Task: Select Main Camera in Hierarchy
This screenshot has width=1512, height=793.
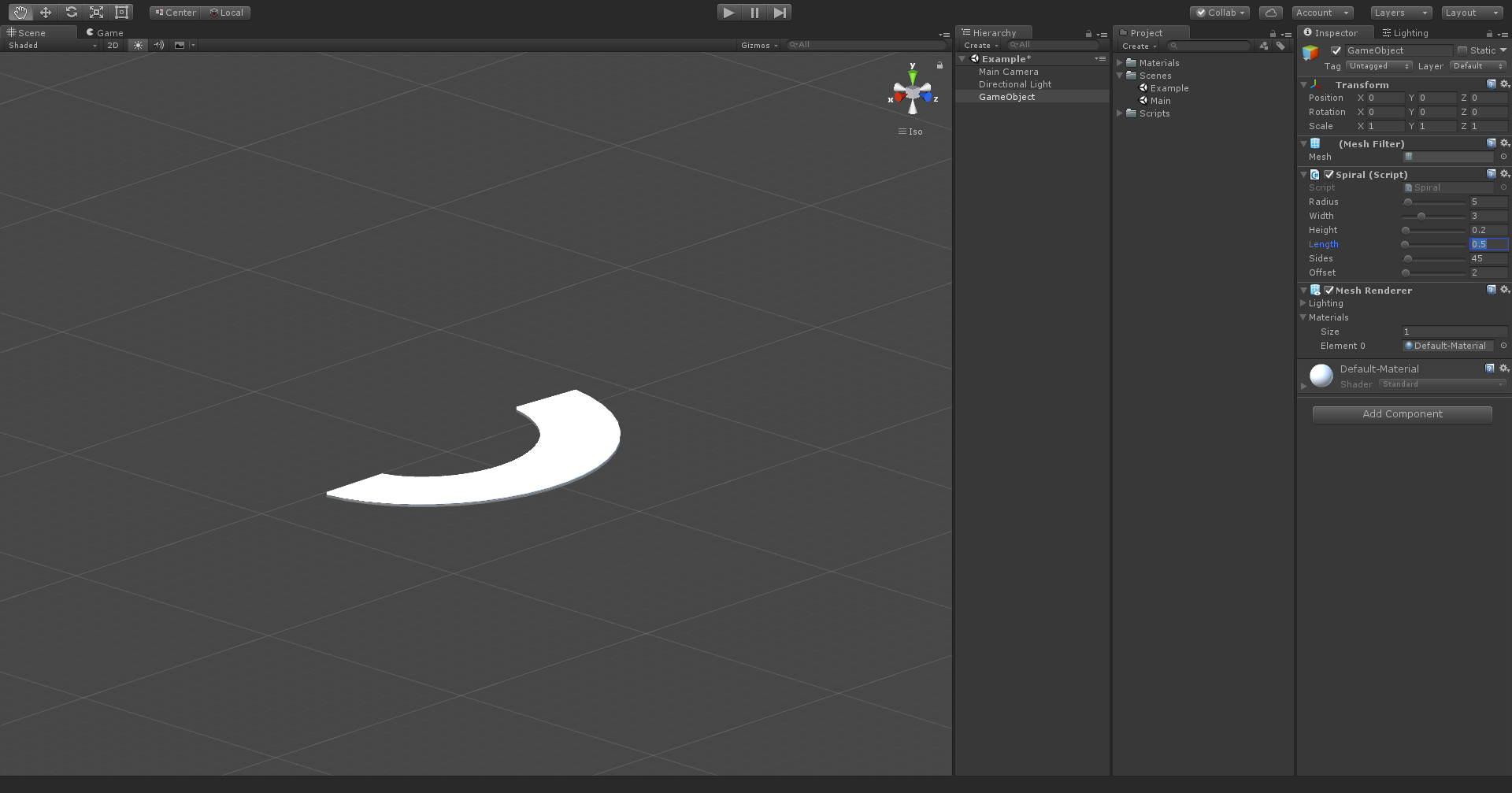Action: tap(1009, 72)
